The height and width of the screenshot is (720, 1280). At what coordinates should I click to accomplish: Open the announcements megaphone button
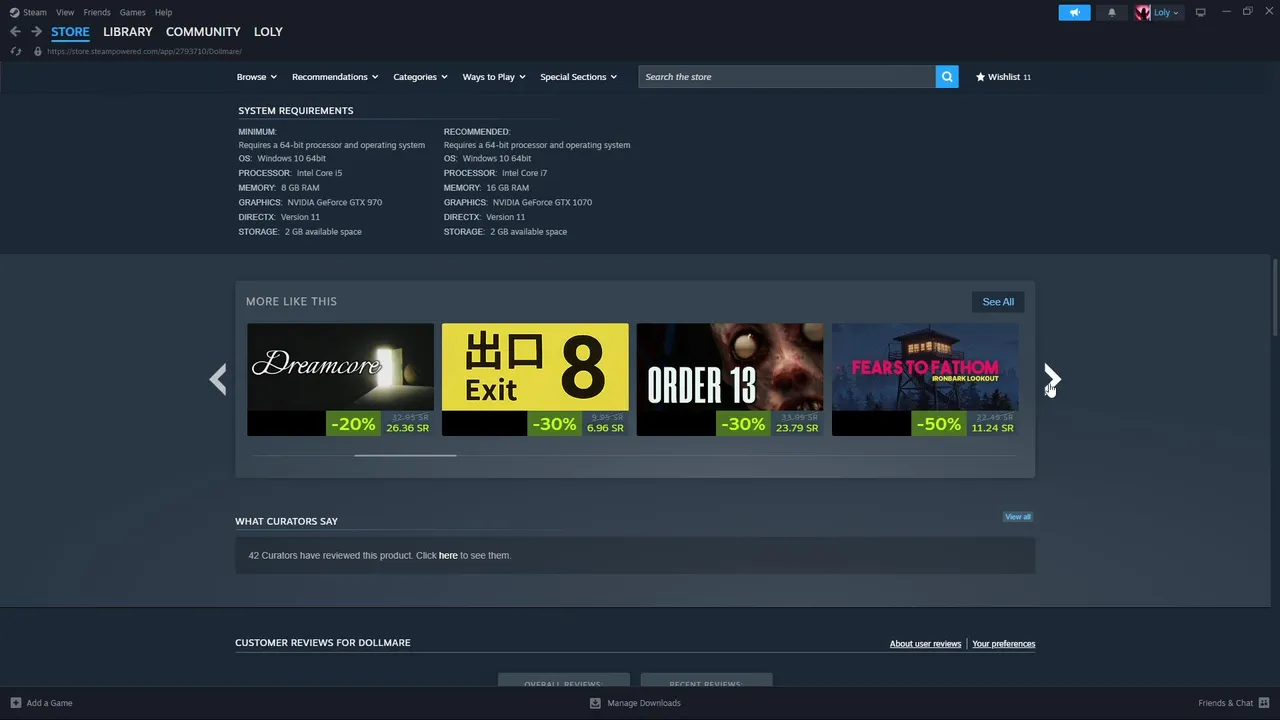tap(1074, 12)
